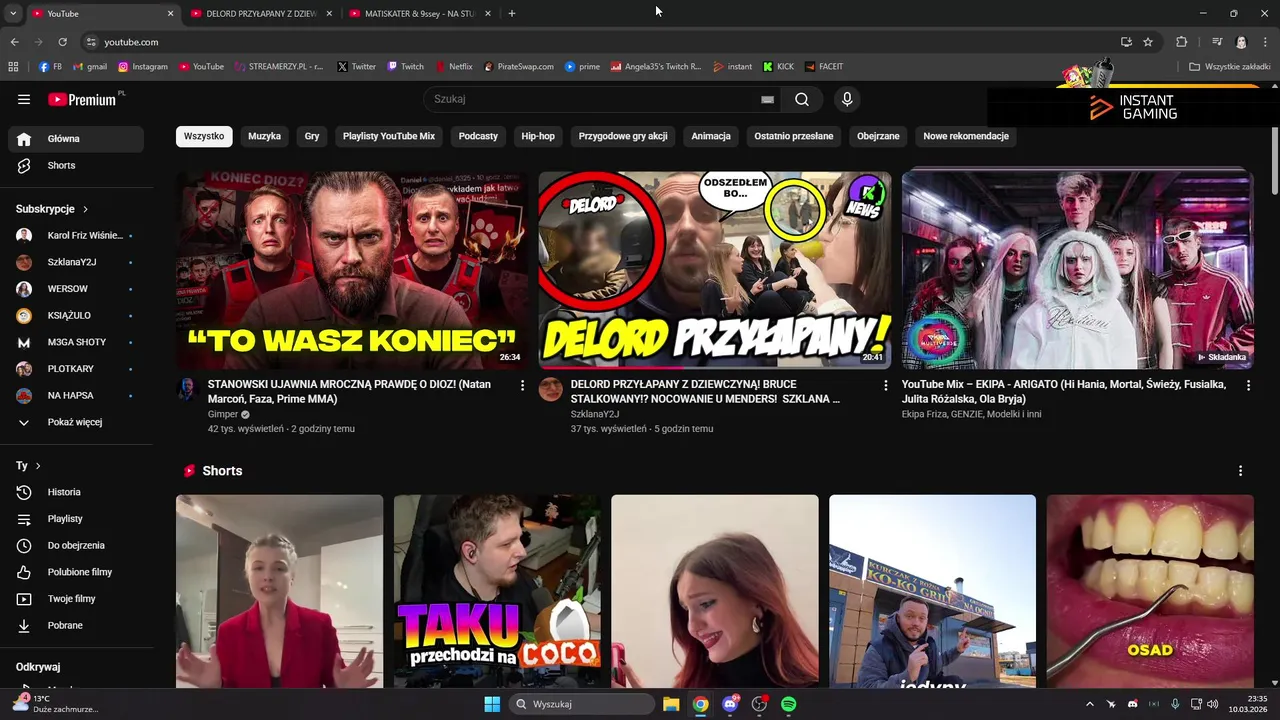Viewport: 1280px width, 720px height.
Task: Expand the Subskrypcje section chevron
Action: coord(85,209)
